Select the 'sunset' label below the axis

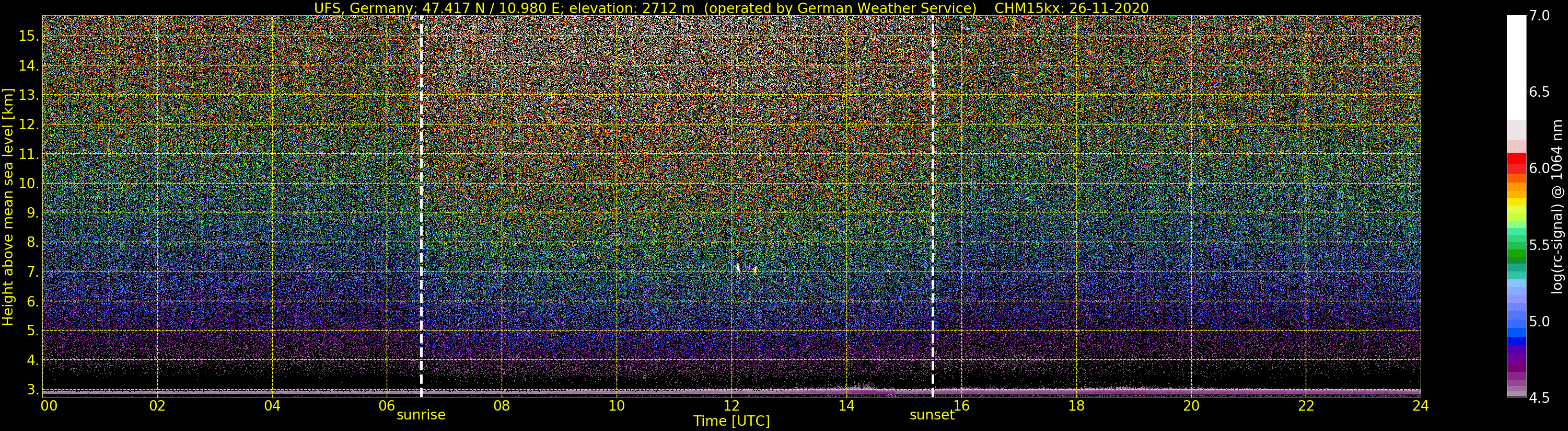(x=932, y=415)
